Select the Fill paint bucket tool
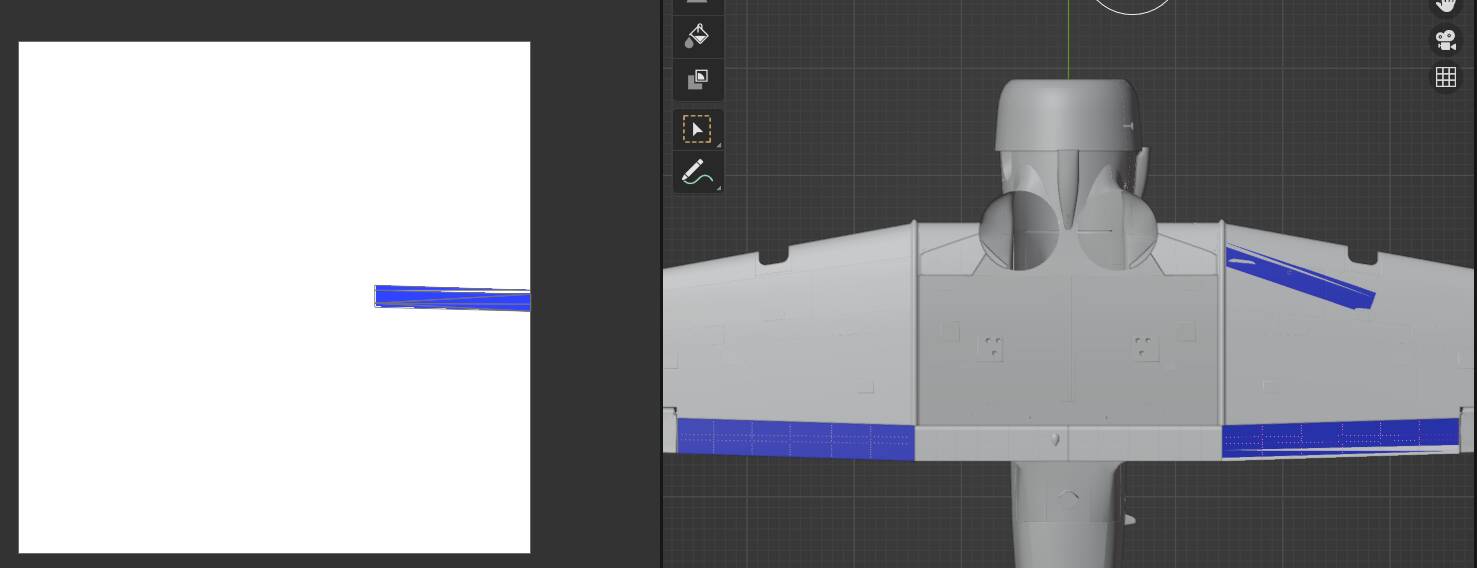 pos(697,37)
